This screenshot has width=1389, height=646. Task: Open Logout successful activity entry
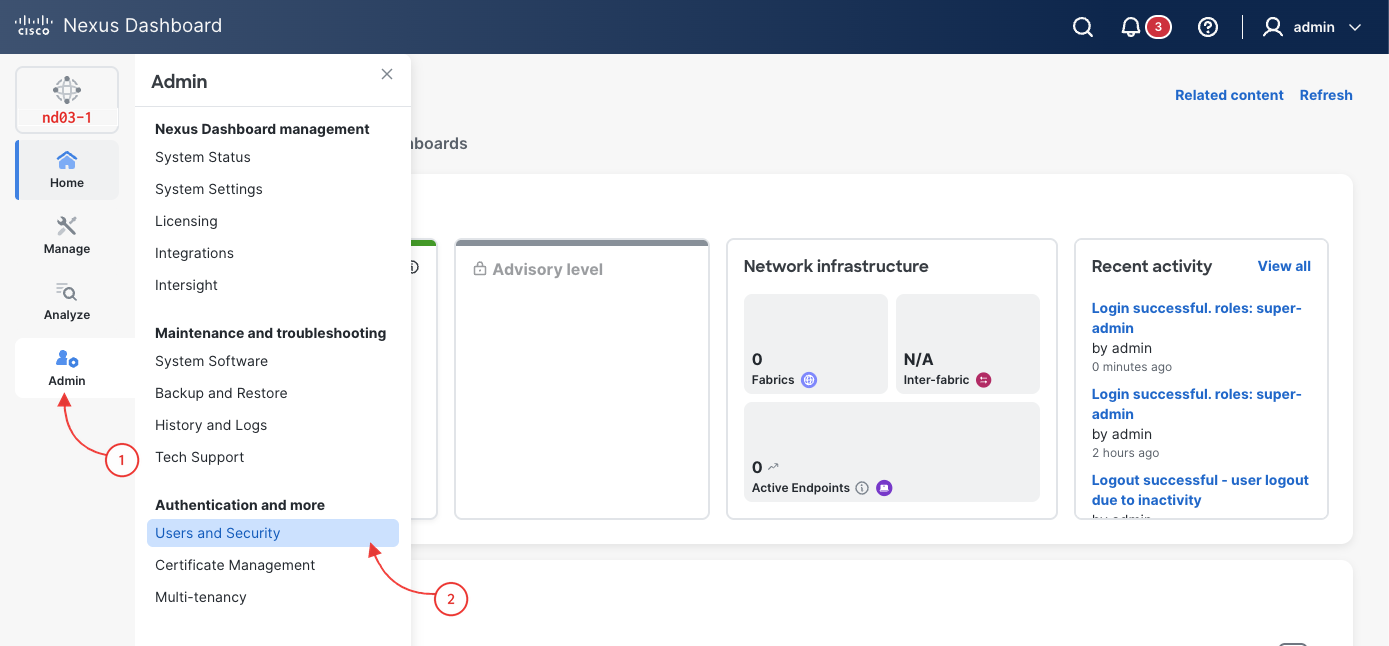click(1200, 490)
